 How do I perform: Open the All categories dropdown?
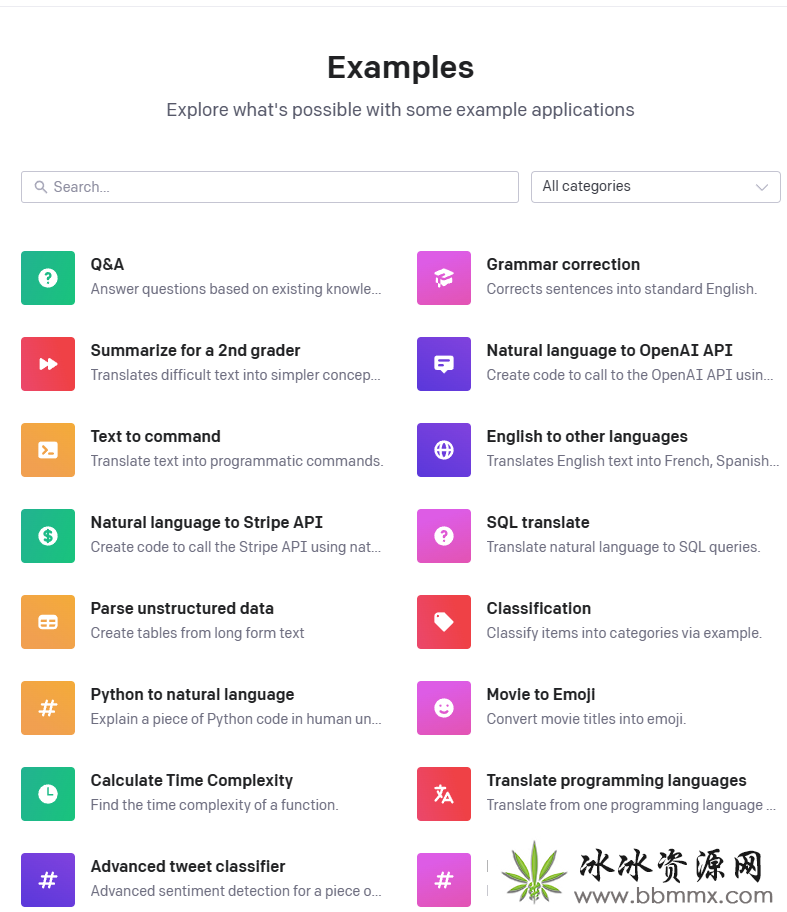click(x=656, y=187)
